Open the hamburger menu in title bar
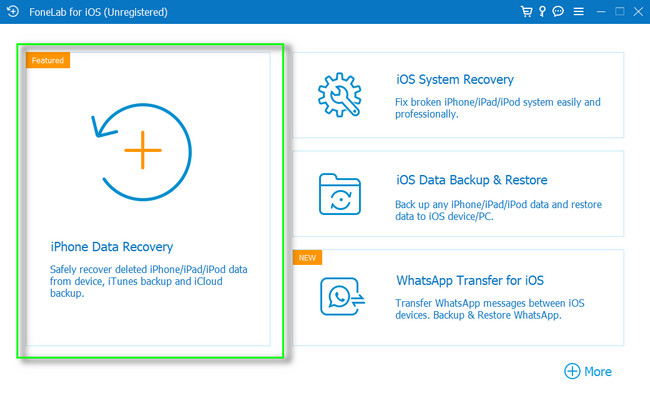This screenshot has width=650, height=395. (x=579, y=12)
